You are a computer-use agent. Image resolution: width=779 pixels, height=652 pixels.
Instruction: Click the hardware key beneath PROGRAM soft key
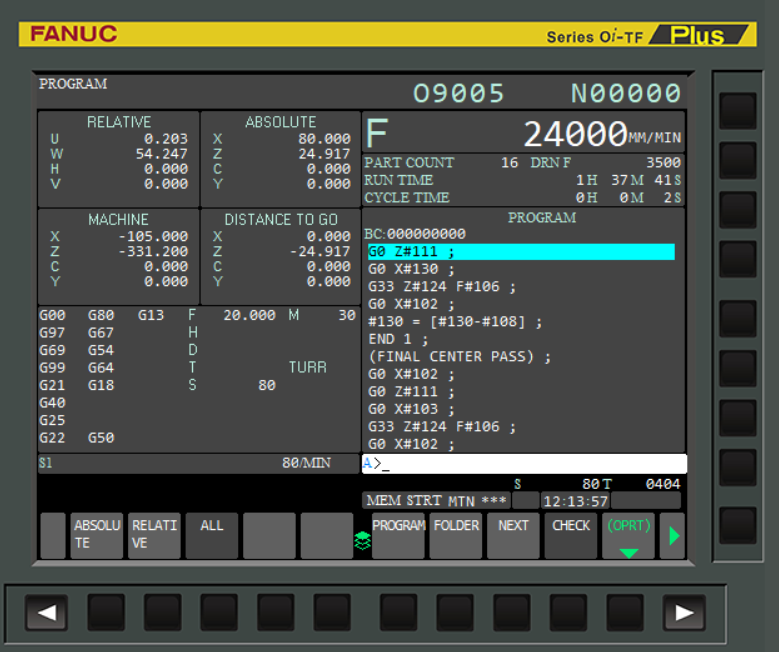coord(398,613)
